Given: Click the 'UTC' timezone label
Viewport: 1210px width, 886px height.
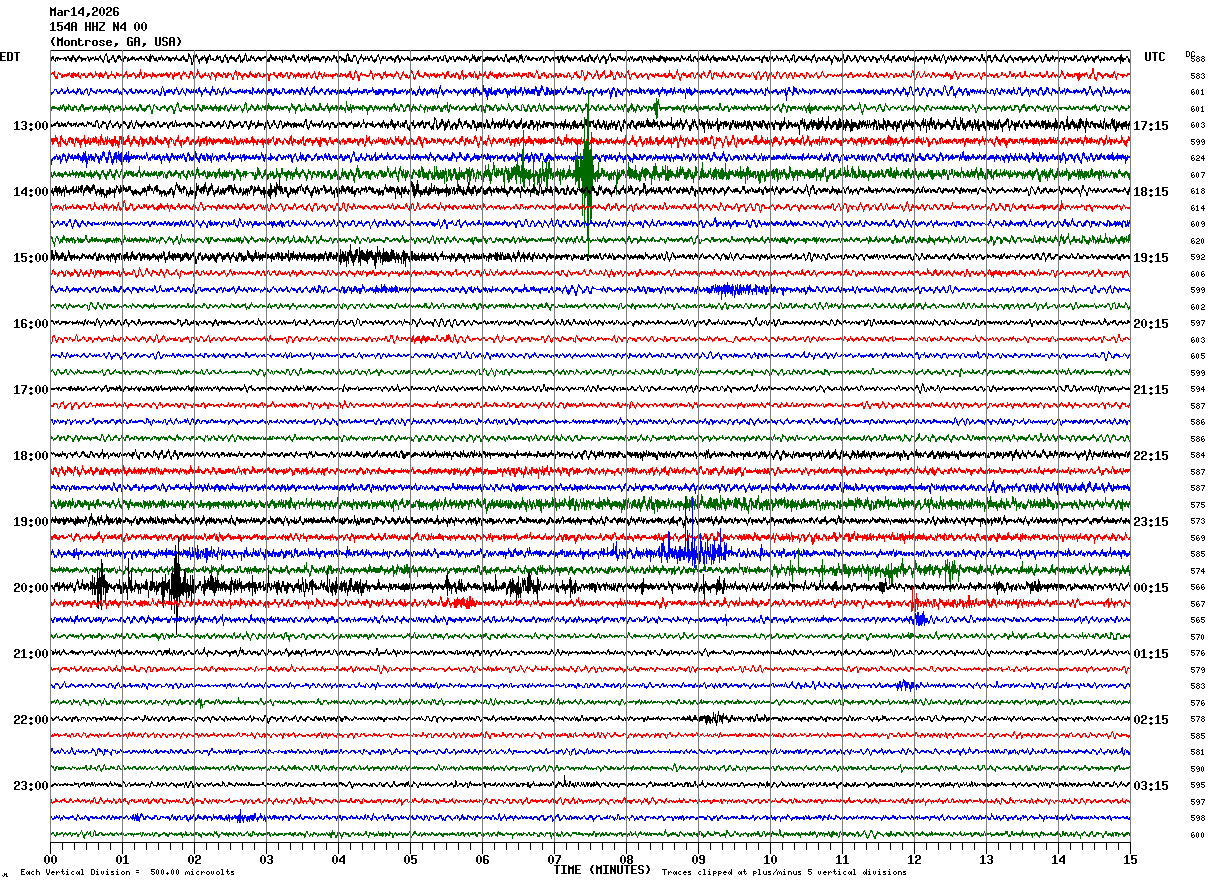Looking at the screenshot, I should coord(1155,57).
